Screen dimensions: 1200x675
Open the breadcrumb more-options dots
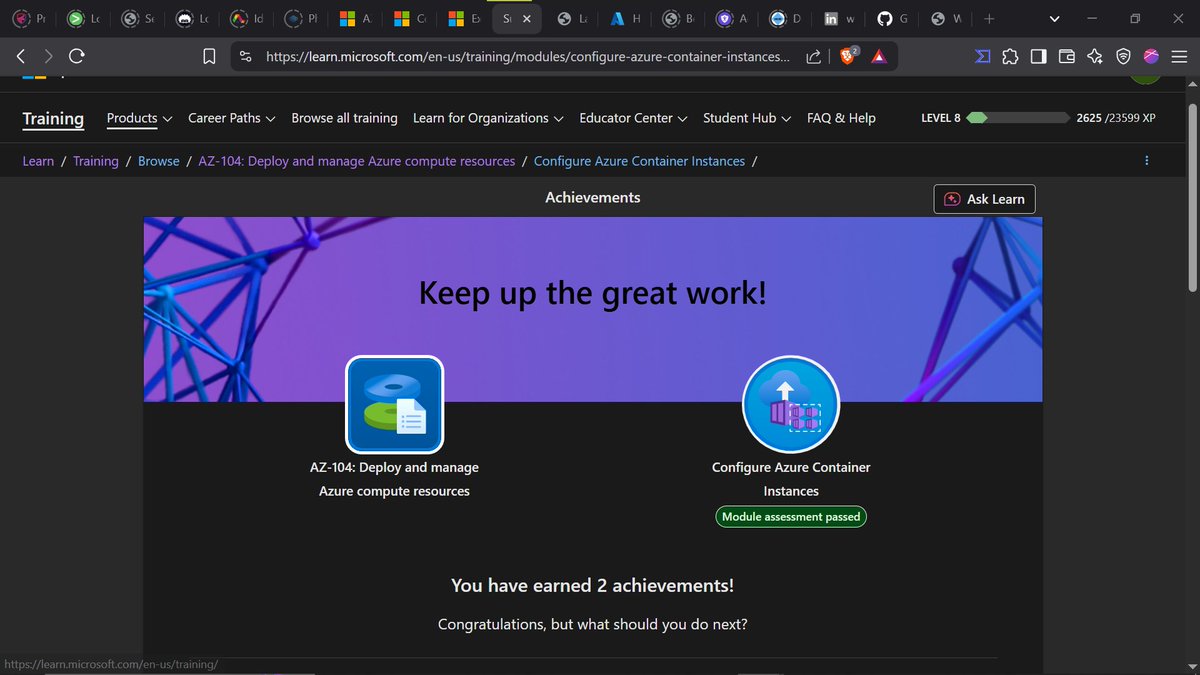point(1146,161)
